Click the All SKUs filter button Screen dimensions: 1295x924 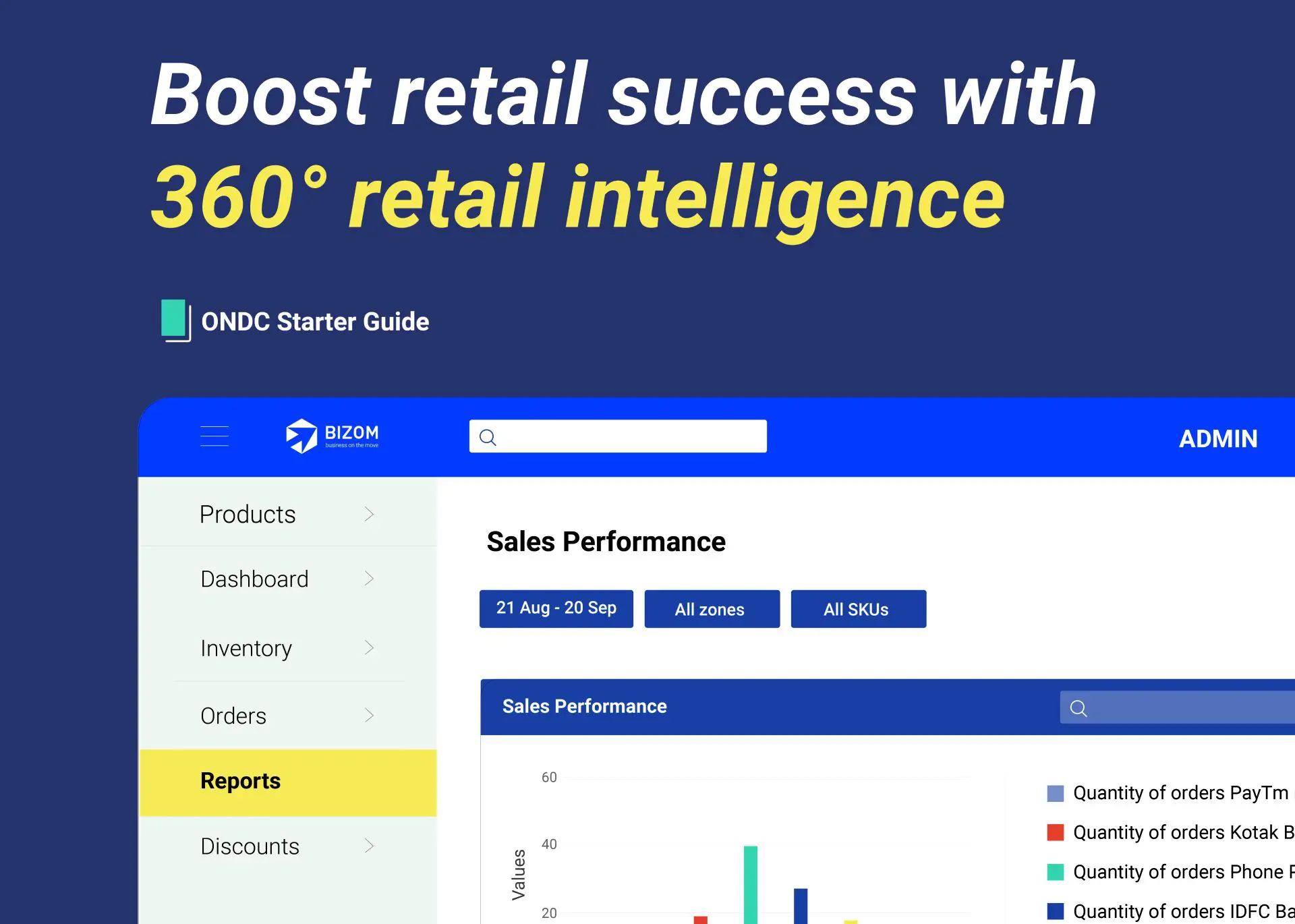(858, 609)
